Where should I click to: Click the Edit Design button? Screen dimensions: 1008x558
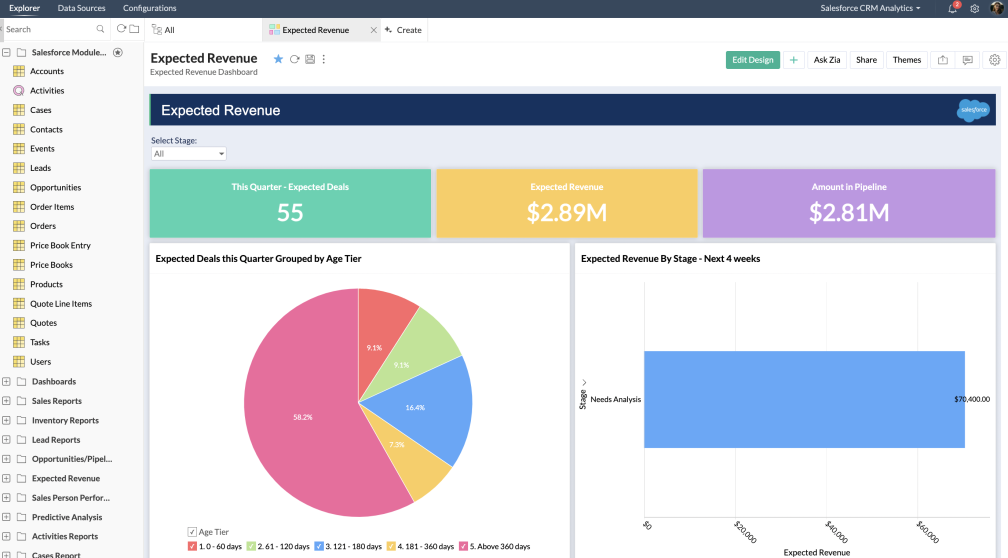coord(753,60)
